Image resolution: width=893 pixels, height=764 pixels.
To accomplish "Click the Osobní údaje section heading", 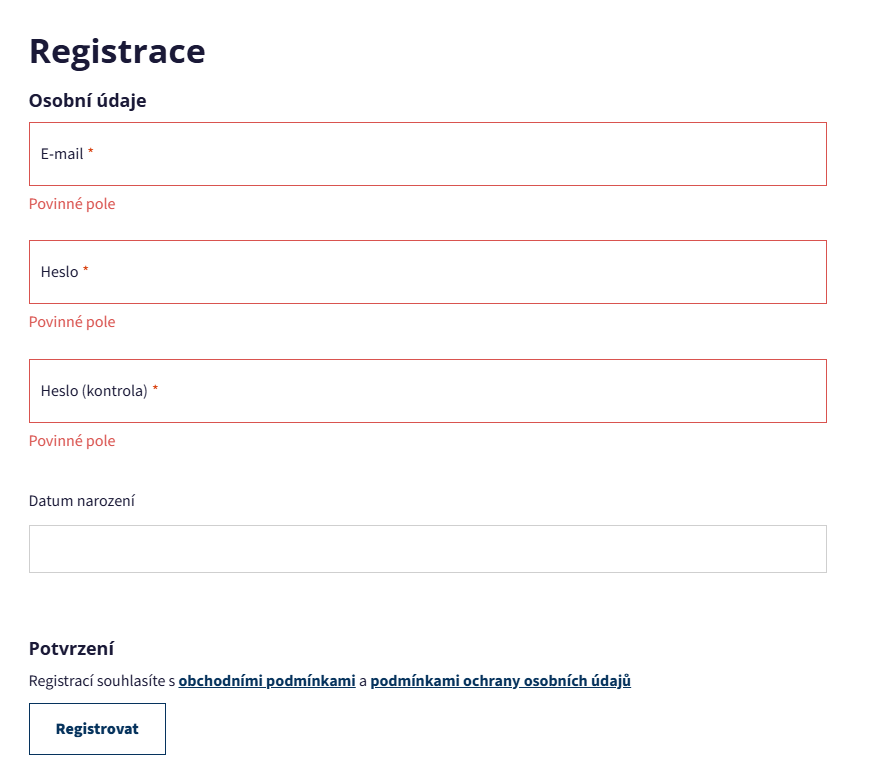I will [88, 100].
